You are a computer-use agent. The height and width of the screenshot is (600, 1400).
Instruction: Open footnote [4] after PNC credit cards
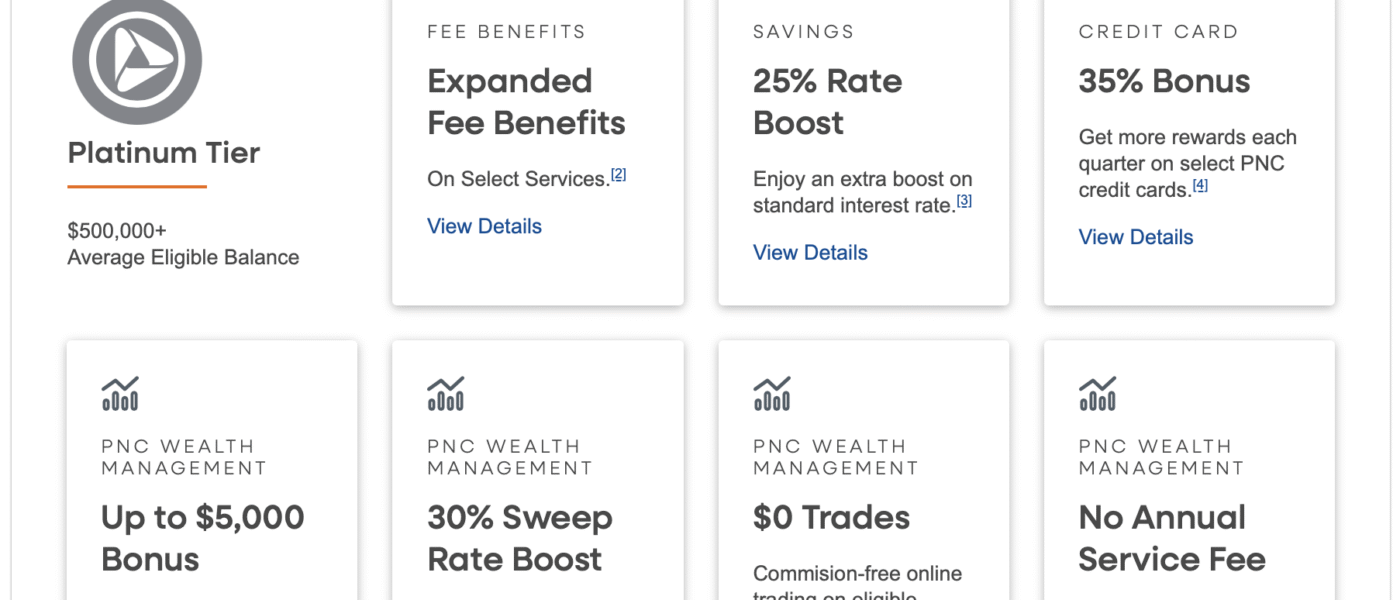point(1200,185)
